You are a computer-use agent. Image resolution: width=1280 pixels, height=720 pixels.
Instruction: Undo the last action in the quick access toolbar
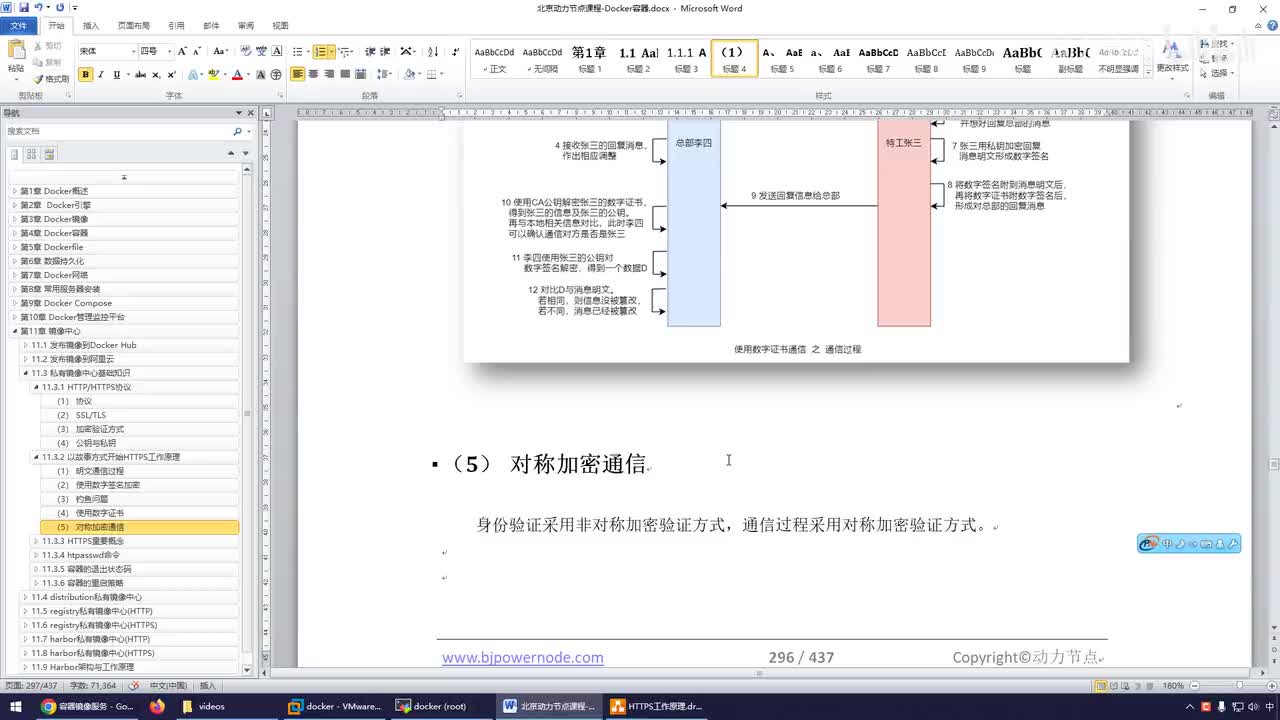[x=38, y=8]
